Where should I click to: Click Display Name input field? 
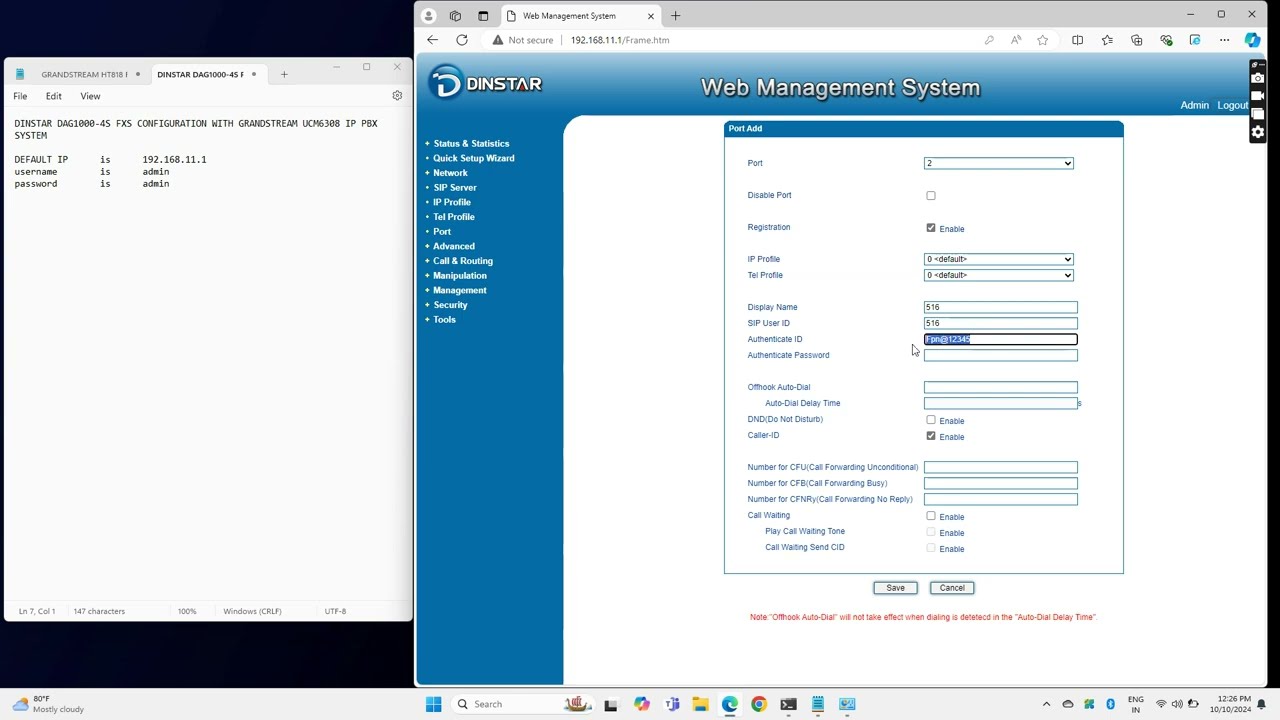point(1001,307)
